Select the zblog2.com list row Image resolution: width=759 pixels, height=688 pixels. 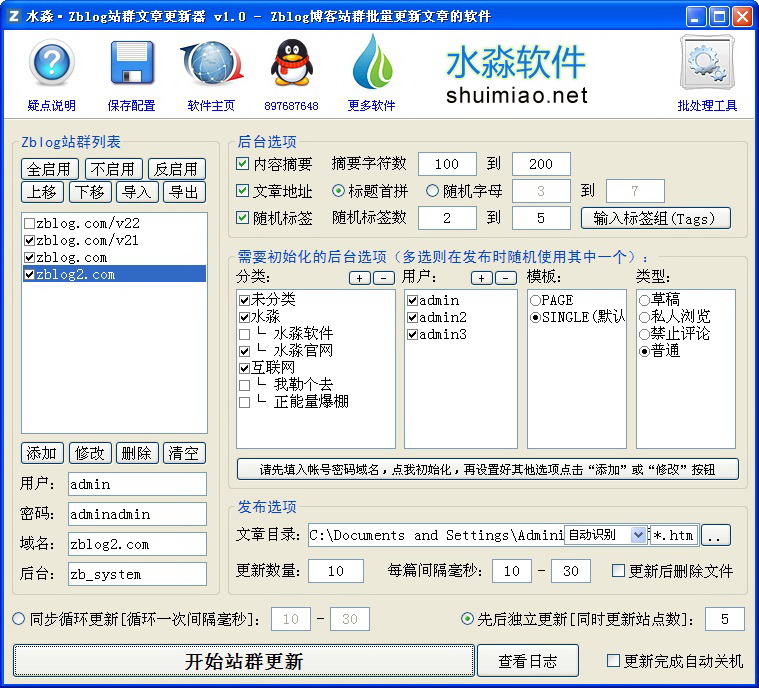coord(114,274)
